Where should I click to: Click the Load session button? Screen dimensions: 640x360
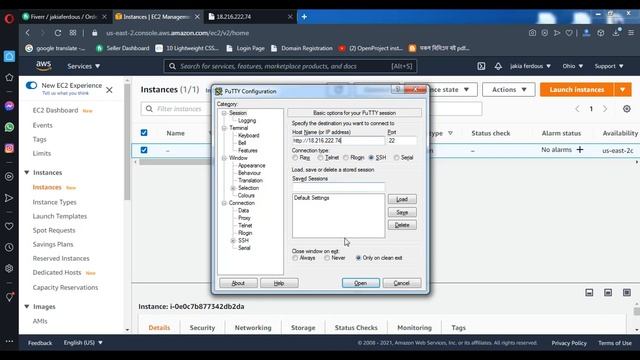[402, 199]
